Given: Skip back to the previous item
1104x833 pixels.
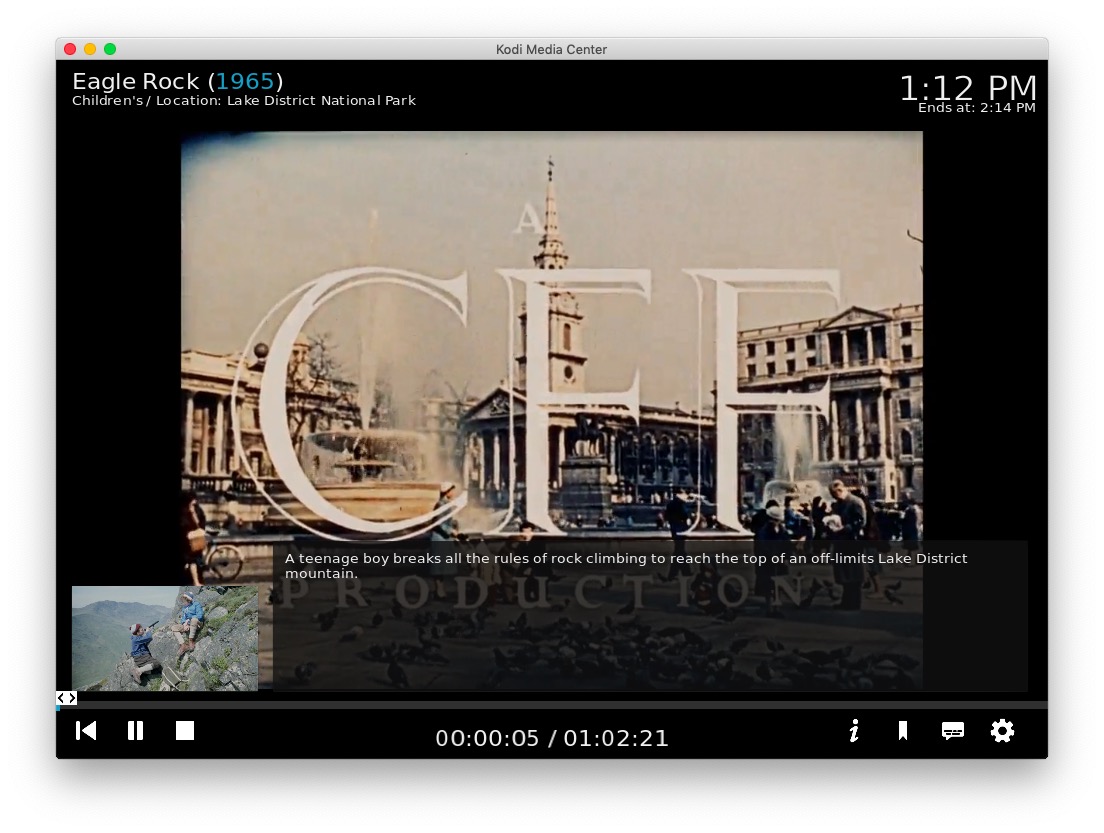Looking at the screenshot, I should (x=86, y=731).
